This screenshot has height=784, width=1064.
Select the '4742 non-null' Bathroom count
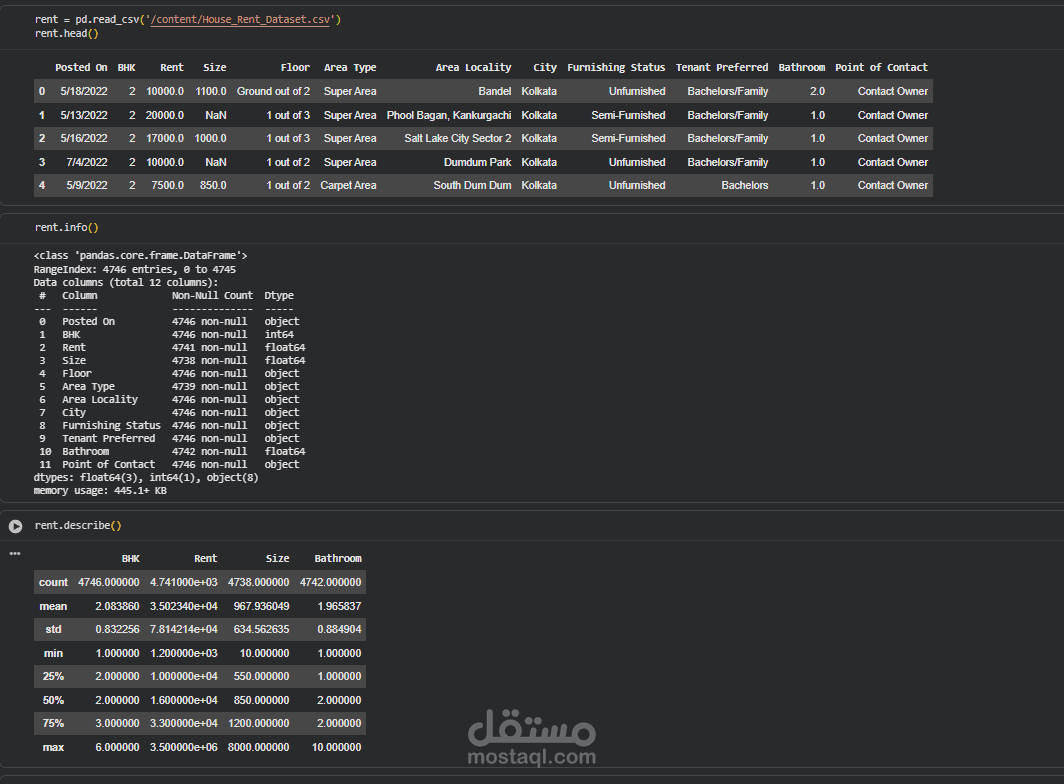[x=210, y=451]
